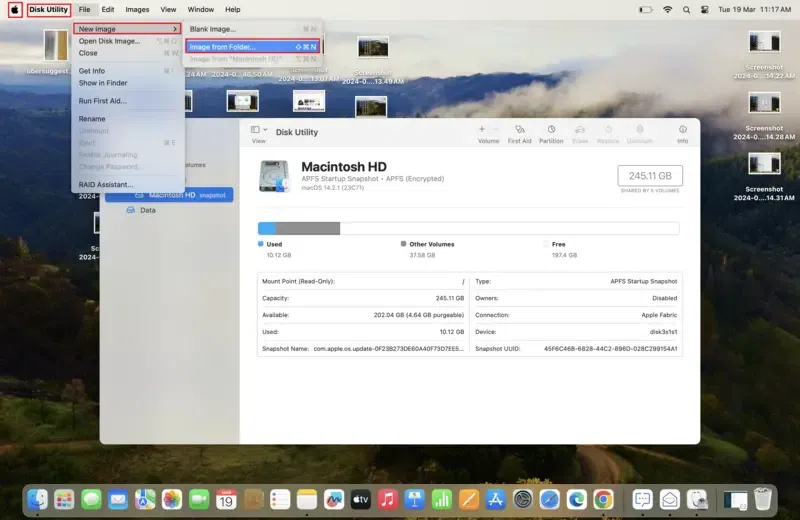Click the disk usage bar

point(468,228)
